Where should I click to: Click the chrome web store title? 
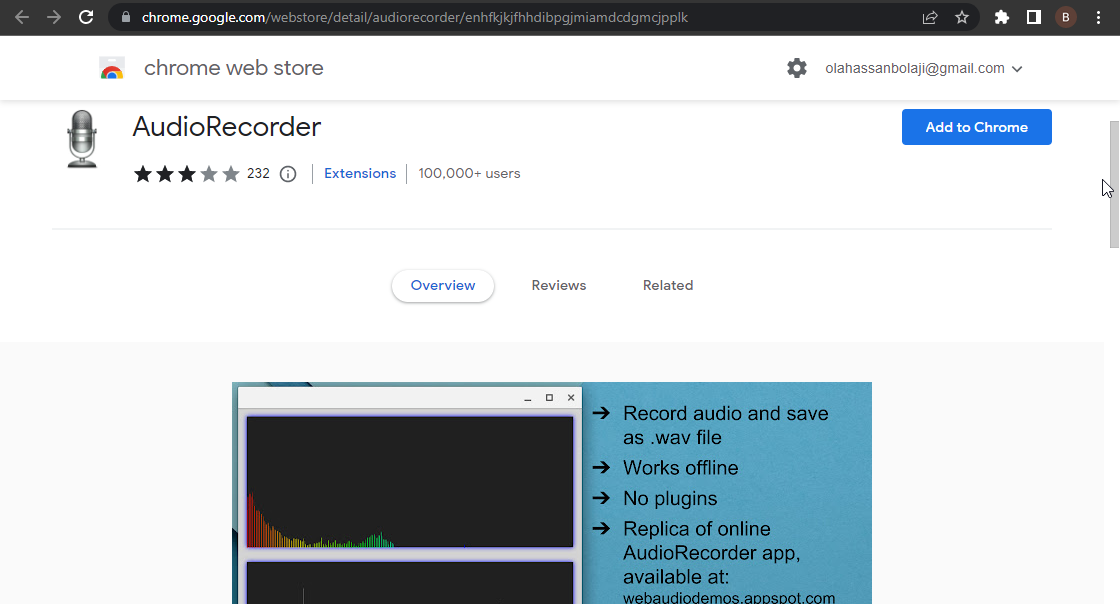[x=234, y=68]
